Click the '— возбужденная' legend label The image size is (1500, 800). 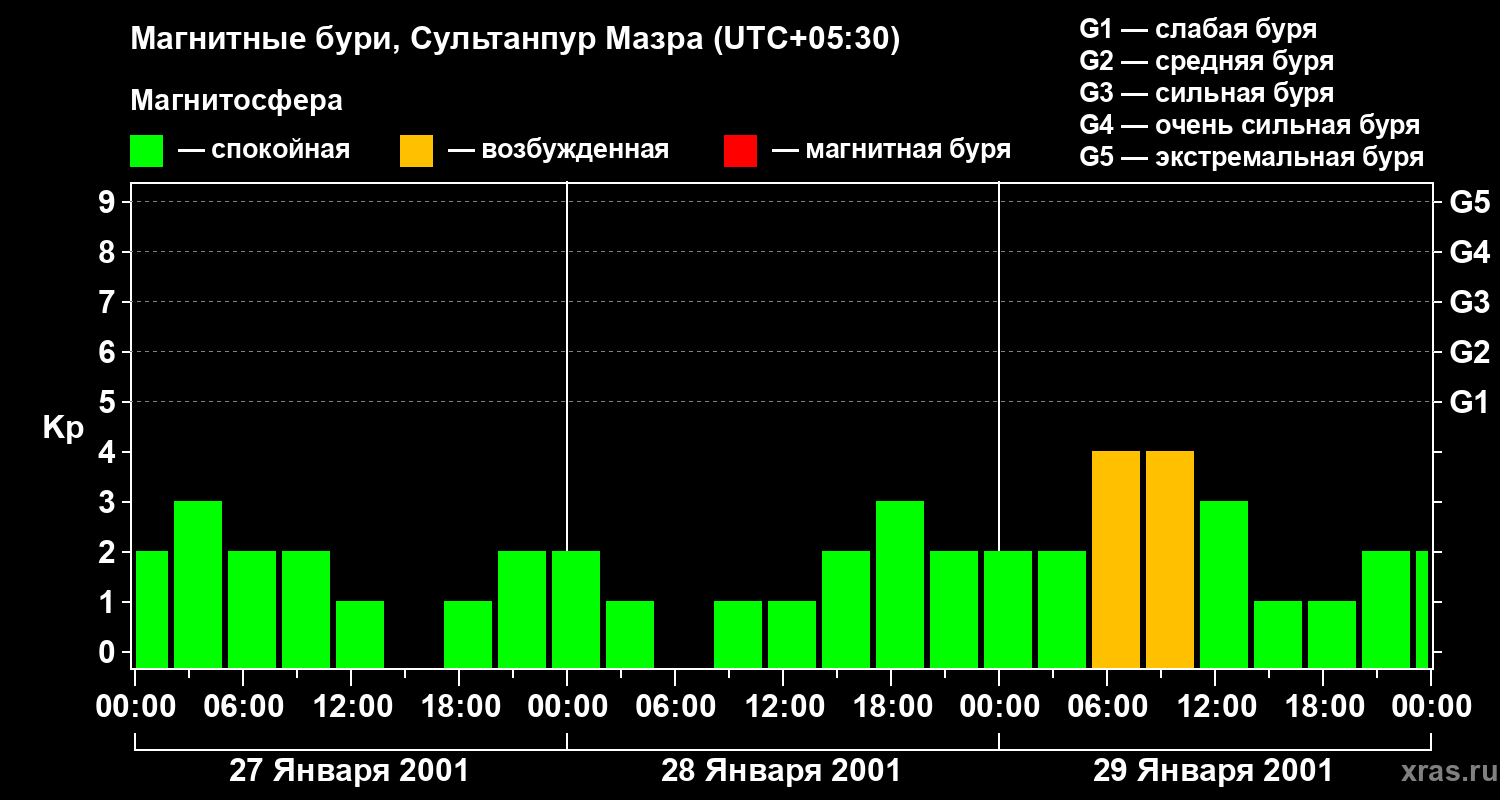[558, 151]
